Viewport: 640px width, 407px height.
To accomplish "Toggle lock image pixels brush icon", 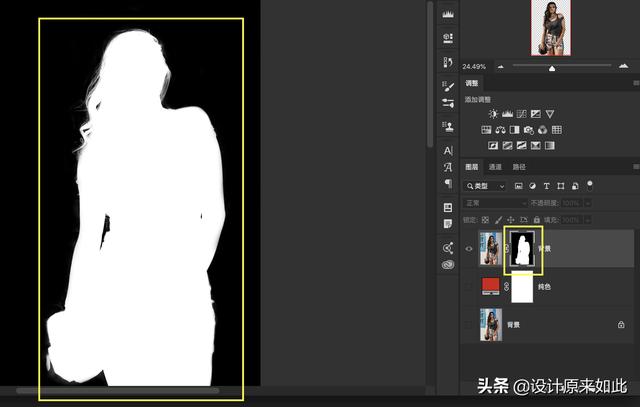I will [498, 220].
